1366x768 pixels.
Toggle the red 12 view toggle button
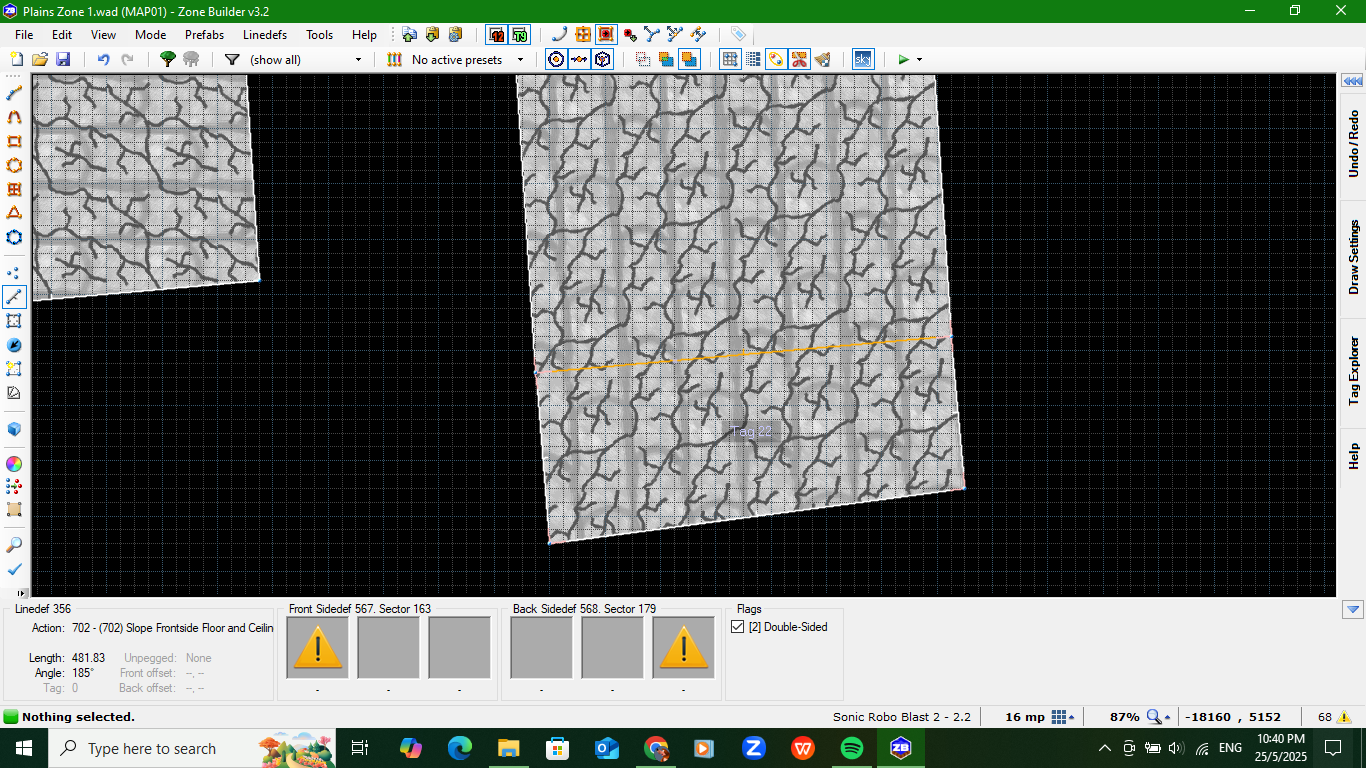tap(497, 35)
